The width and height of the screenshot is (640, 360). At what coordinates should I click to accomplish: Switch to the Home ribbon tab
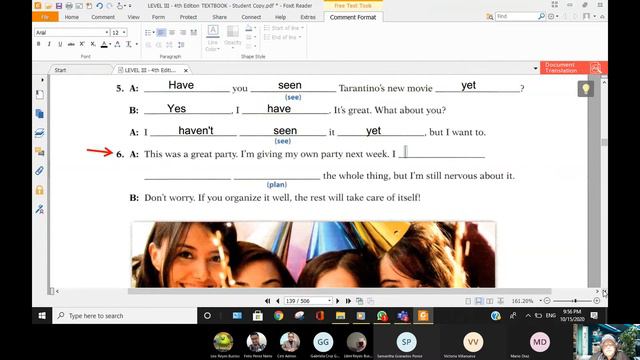pos(71,17)
